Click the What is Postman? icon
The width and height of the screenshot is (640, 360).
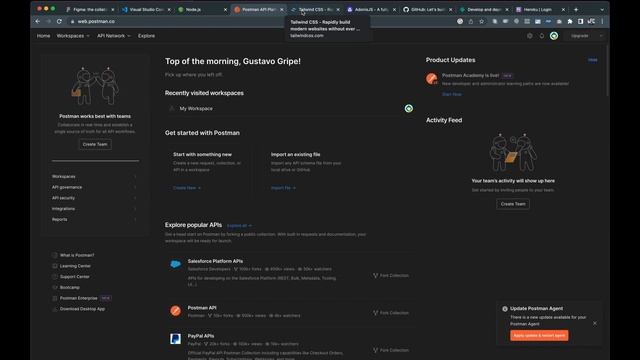pos(55,255)
